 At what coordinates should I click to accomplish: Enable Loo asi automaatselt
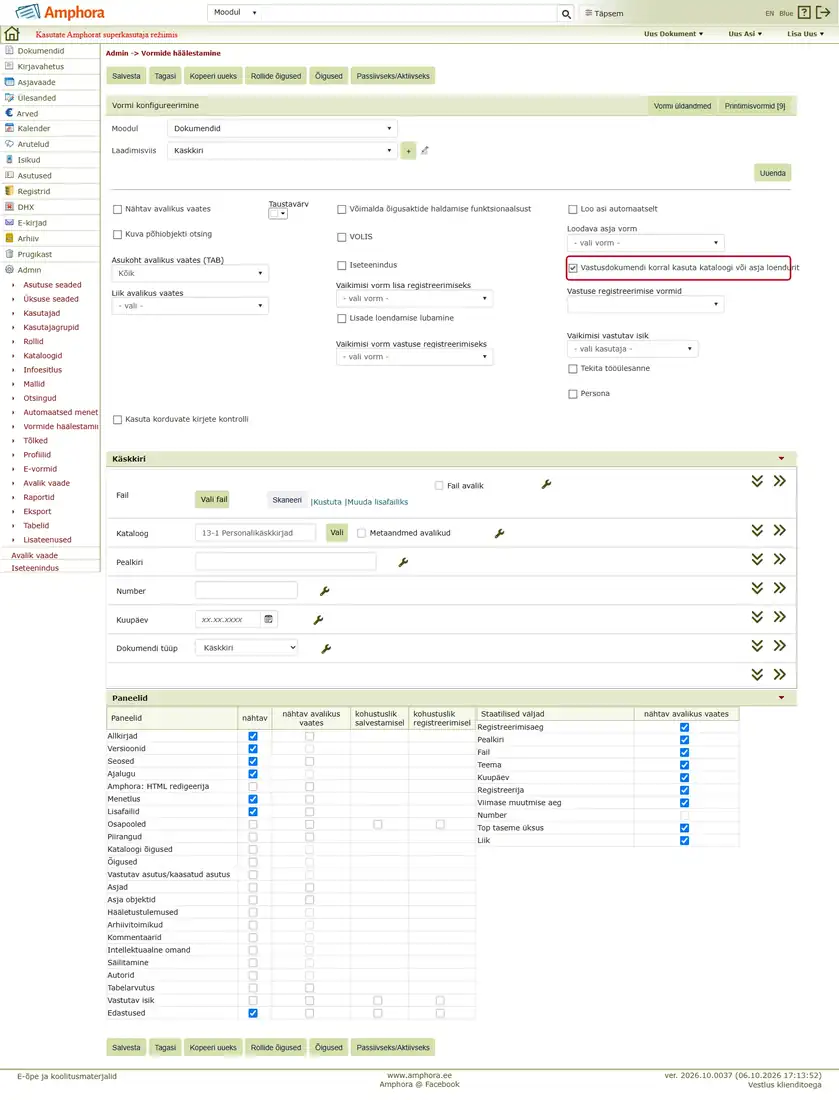pos(572,209)
